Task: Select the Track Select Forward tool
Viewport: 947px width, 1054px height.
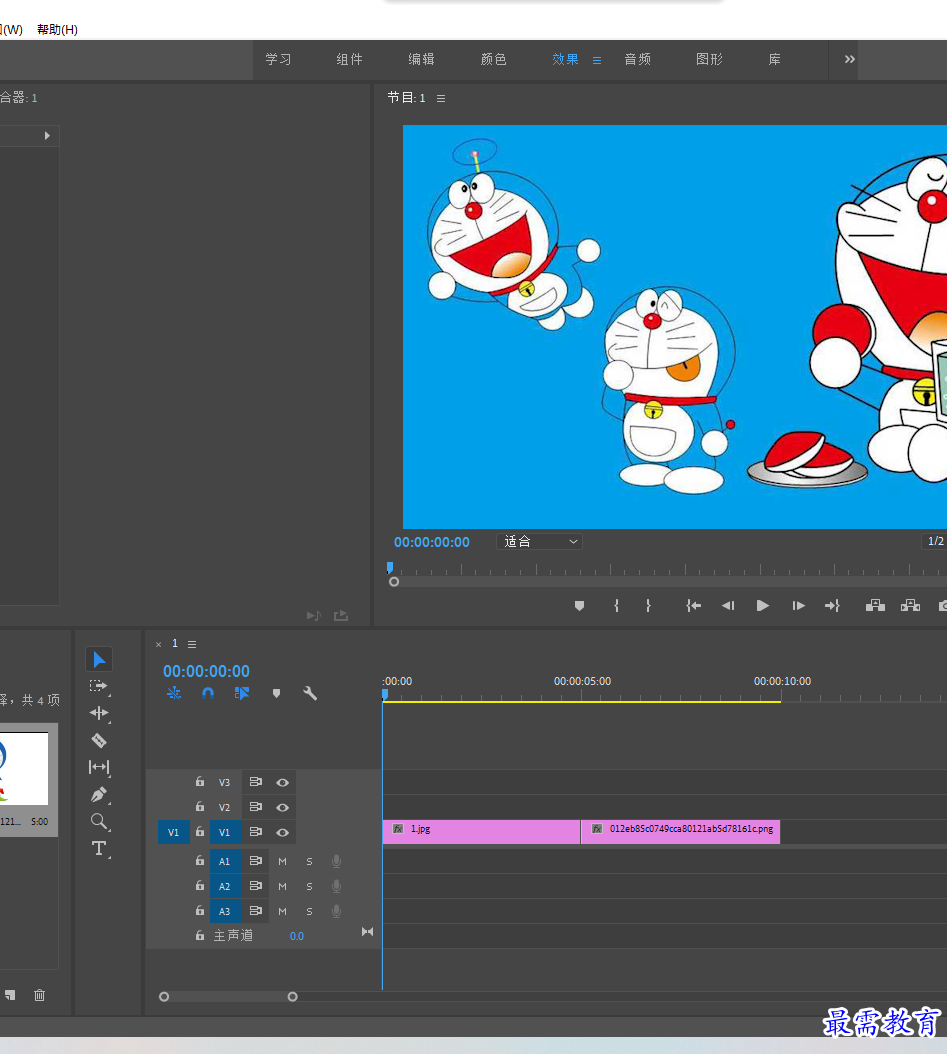Action: pos(99,686)
